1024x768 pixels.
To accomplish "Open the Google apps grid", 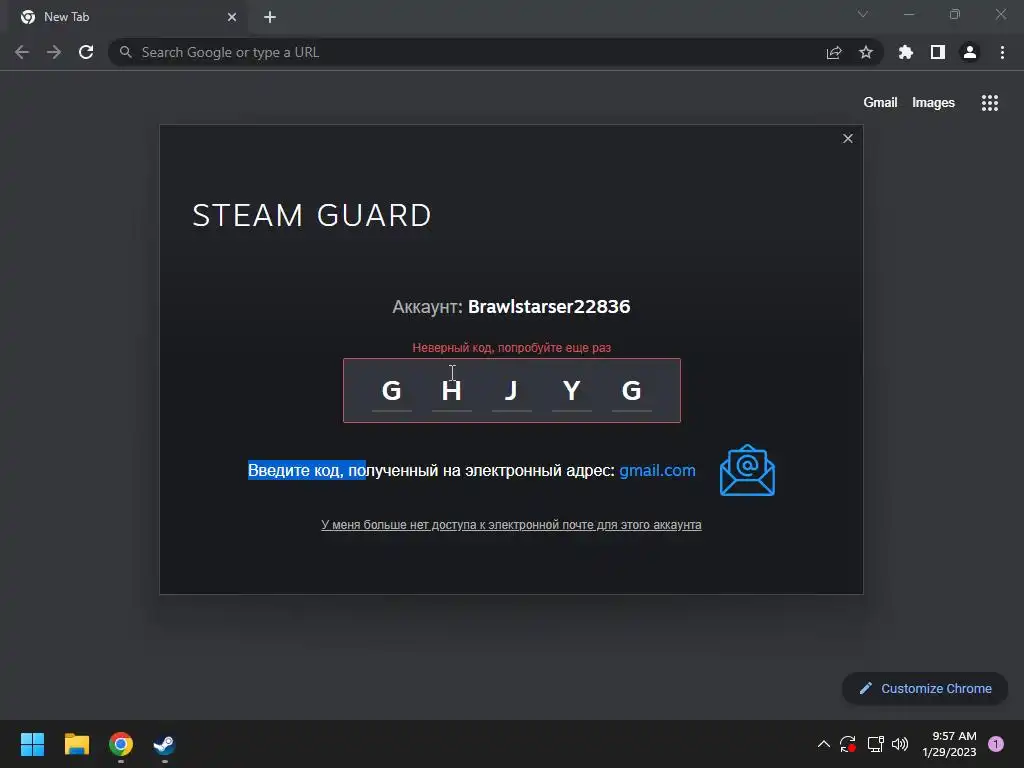I will (x=990, y=103).
